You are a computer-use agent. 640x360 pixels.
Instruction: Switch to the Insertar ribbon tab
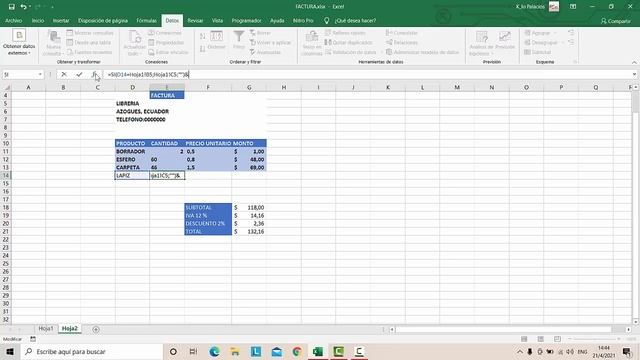[x=61, y=20]
